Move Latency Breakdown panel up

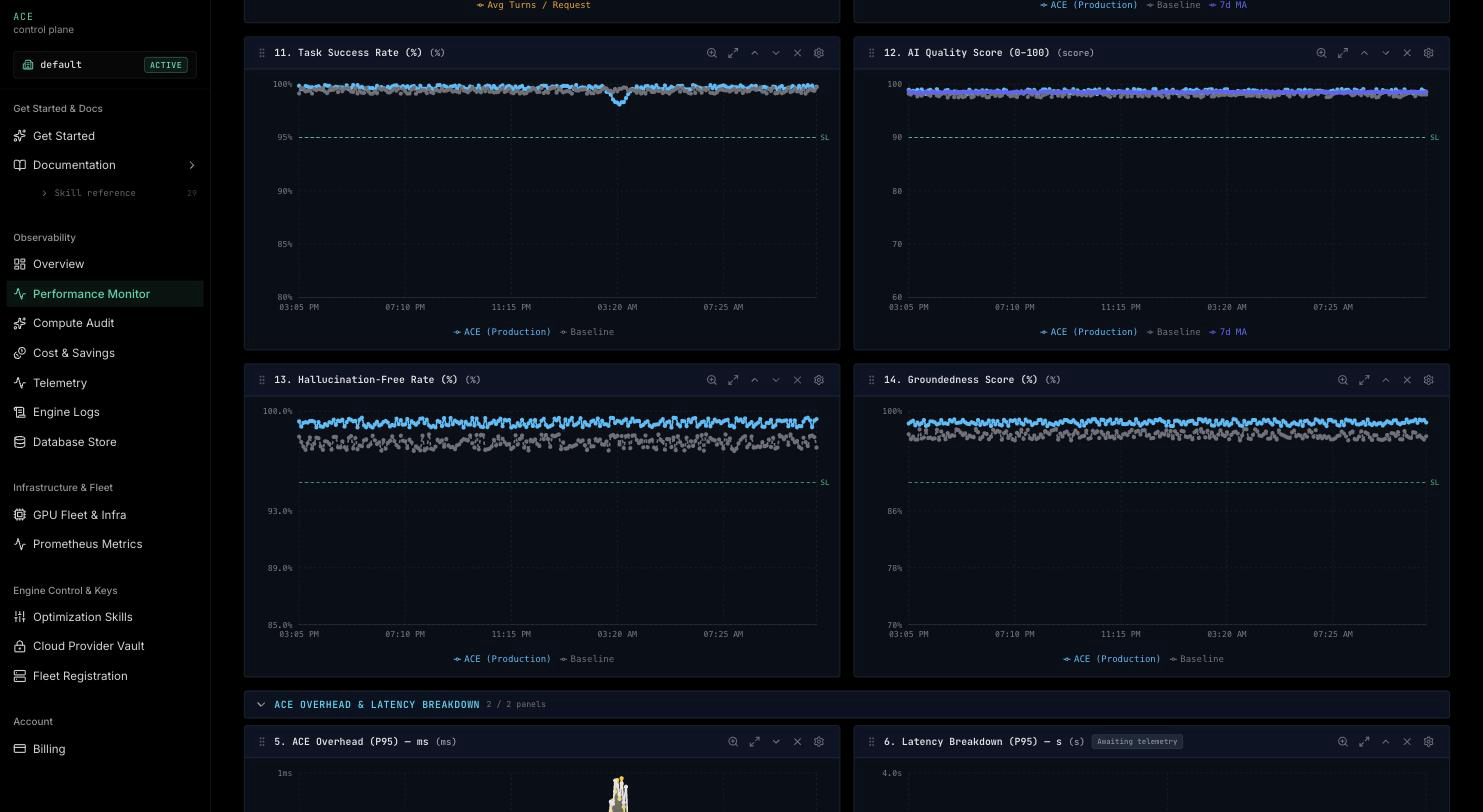tap(1386, 742)
